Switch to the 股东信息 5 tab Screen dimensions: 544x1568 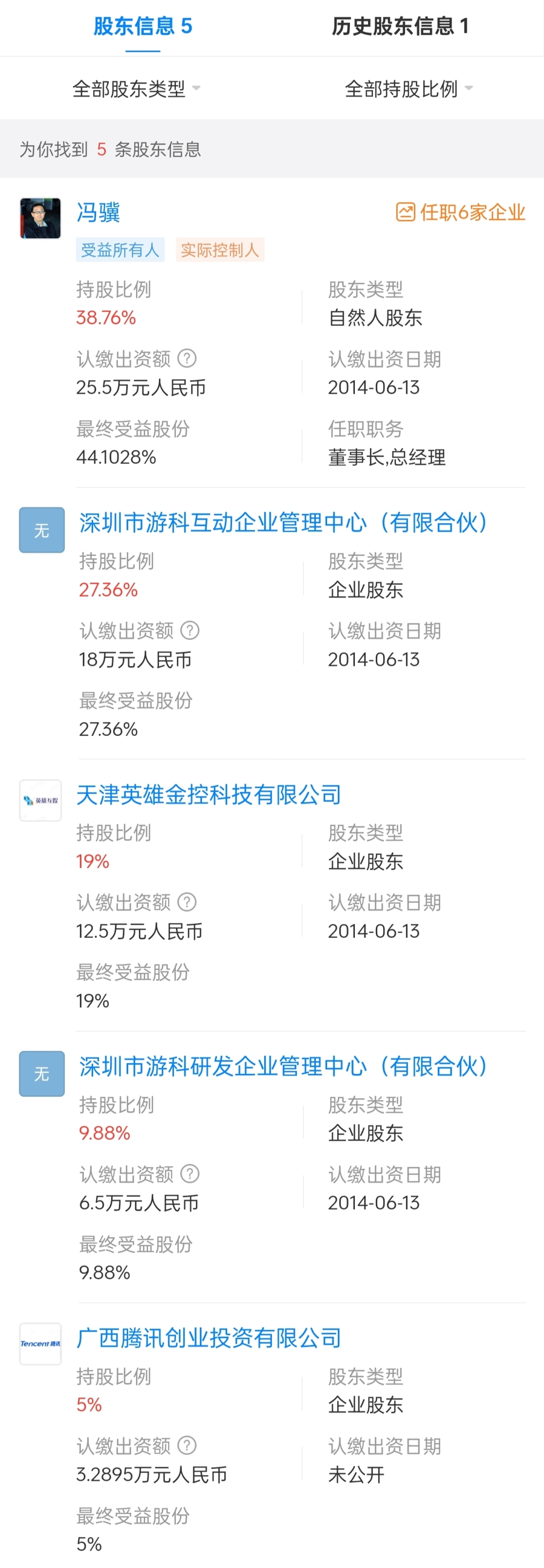click(143, 26)
